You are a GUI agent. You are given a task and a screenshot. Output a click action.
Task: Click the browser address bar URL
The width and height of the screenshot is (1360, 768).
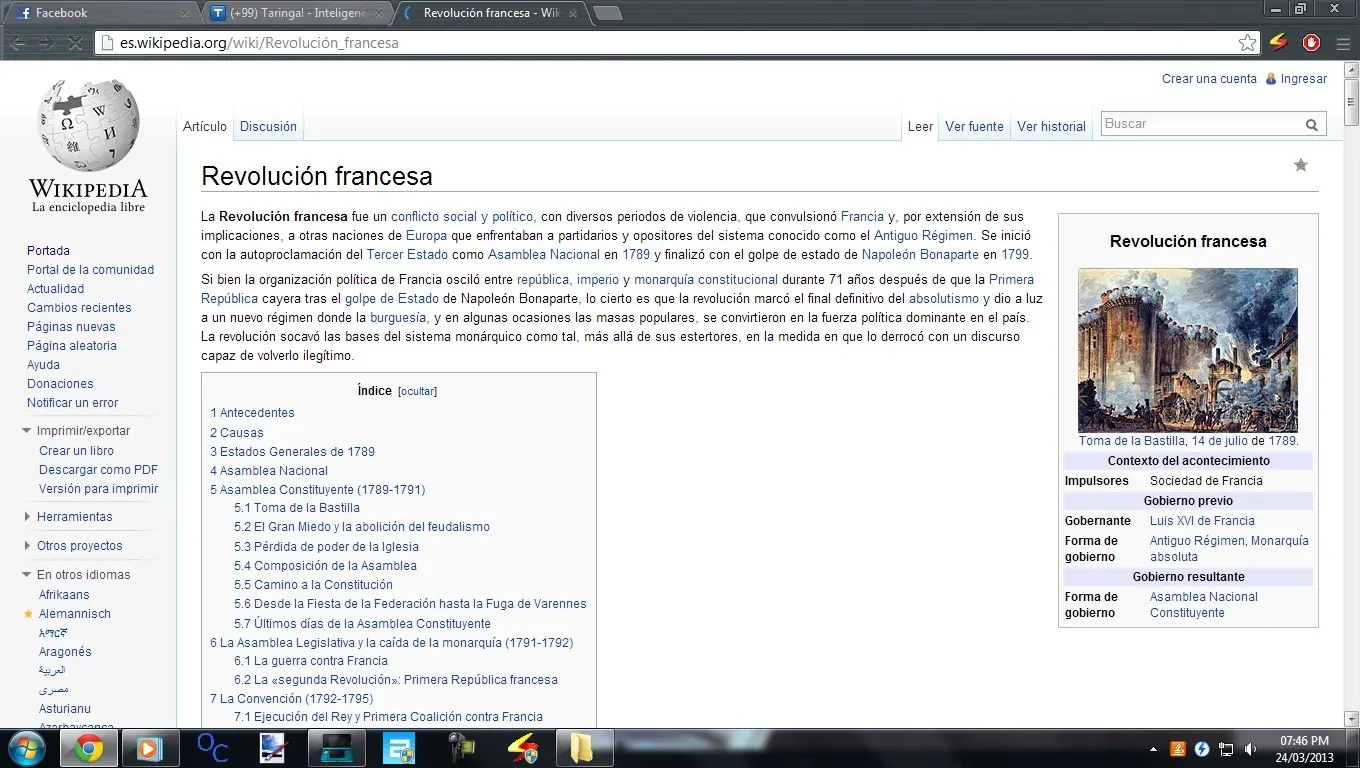point(259,43)
